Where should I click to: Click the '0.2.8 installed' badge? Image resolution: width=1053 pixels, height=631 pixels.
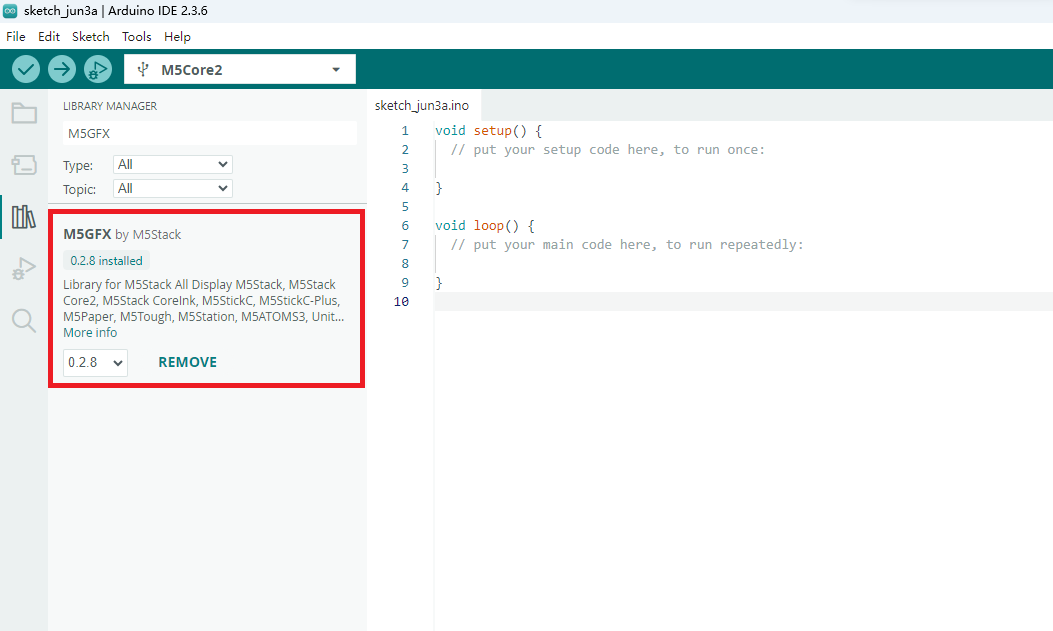pyautogui.click(x=107, y=260)
